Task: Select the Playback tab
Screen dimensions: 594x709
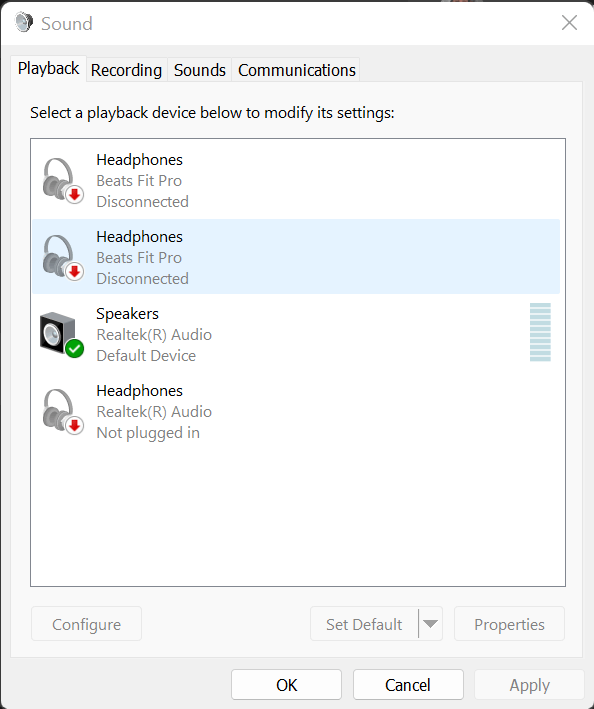Action: [48, 69]
